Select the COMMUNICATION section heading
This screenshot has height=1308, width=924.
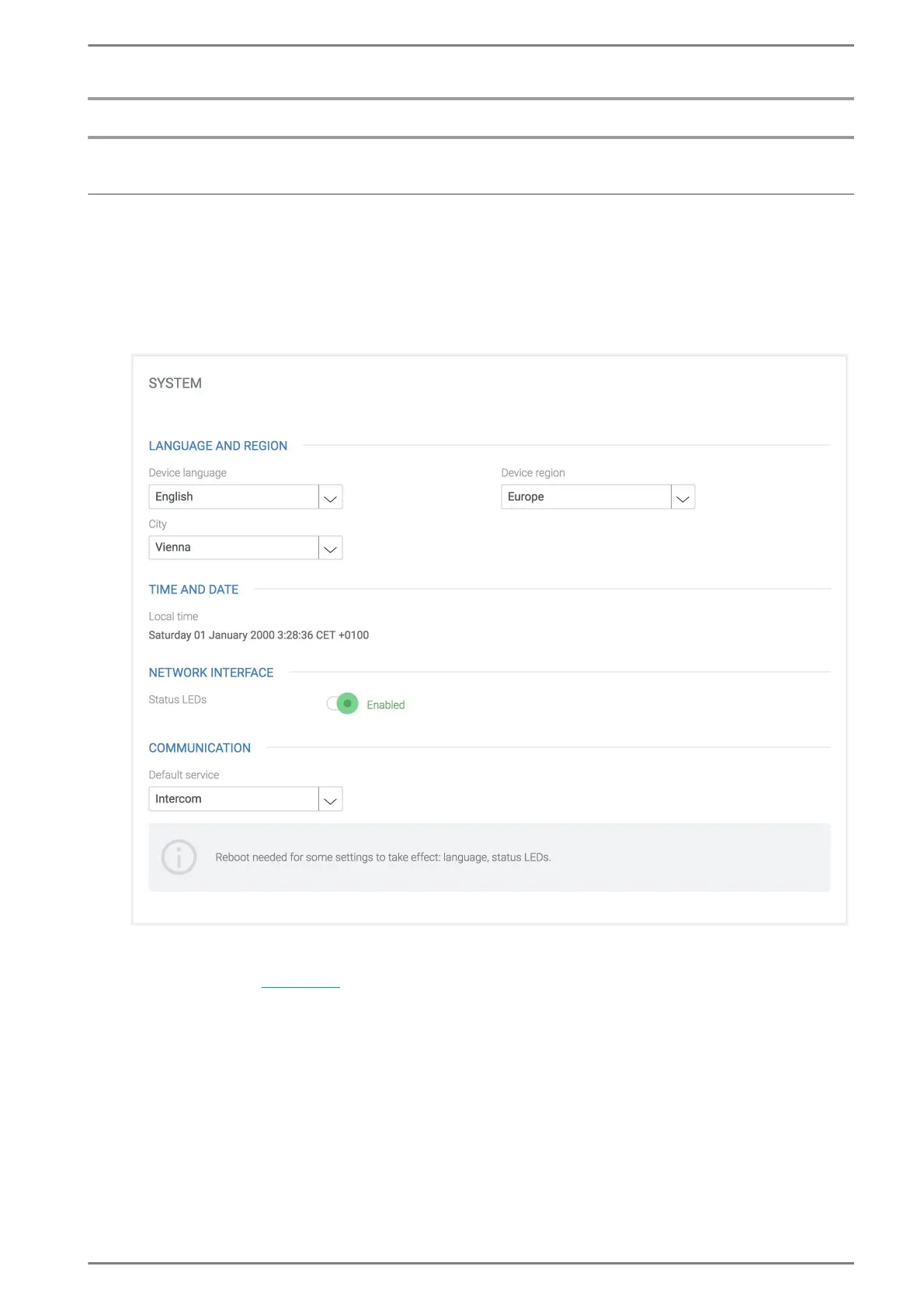200,748
